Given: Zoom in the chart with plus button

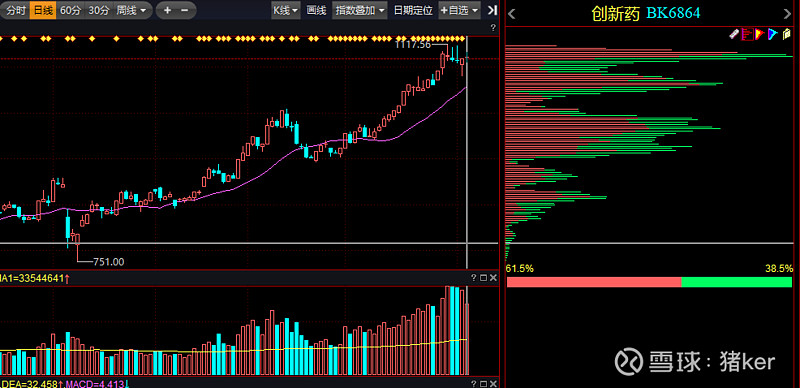Looking at the screenshot, I should [x=167, y=10].
